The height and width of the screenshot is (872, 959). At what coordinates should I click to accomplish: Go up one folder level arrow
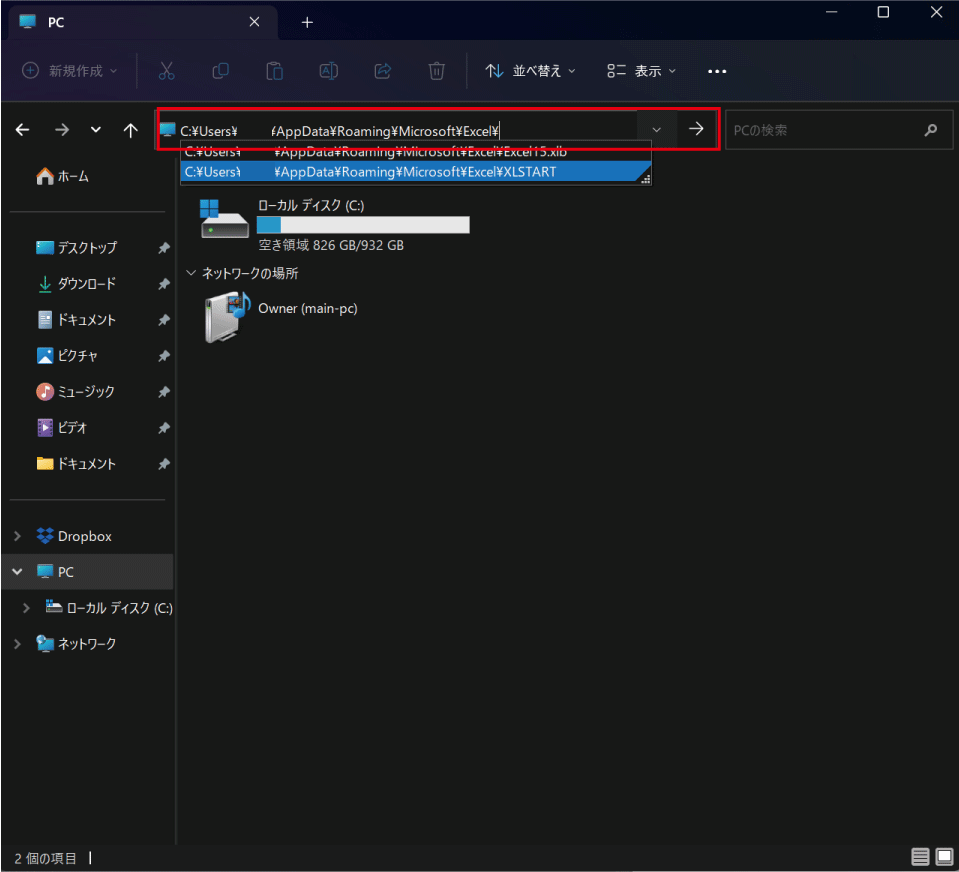[x=130, y=130]
